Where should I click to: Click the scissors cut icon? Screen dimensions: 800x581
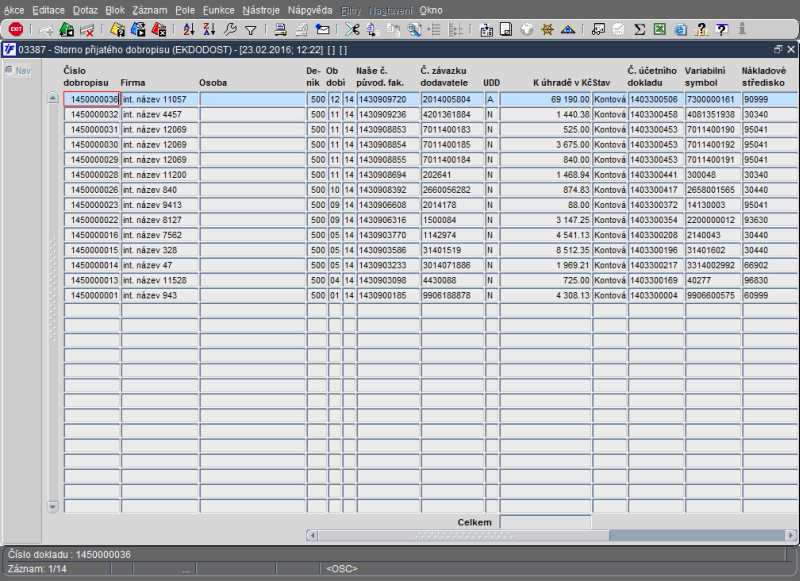(352, 30)
